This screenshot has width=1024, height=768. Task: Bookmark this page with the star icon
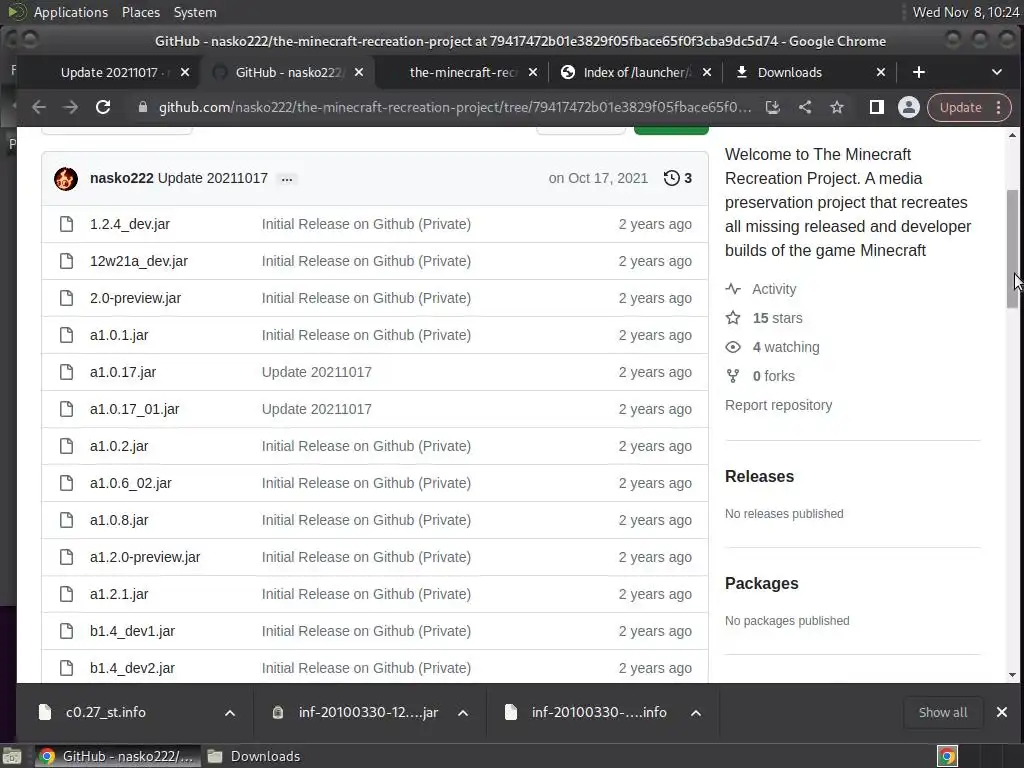[x=837, y=107]
